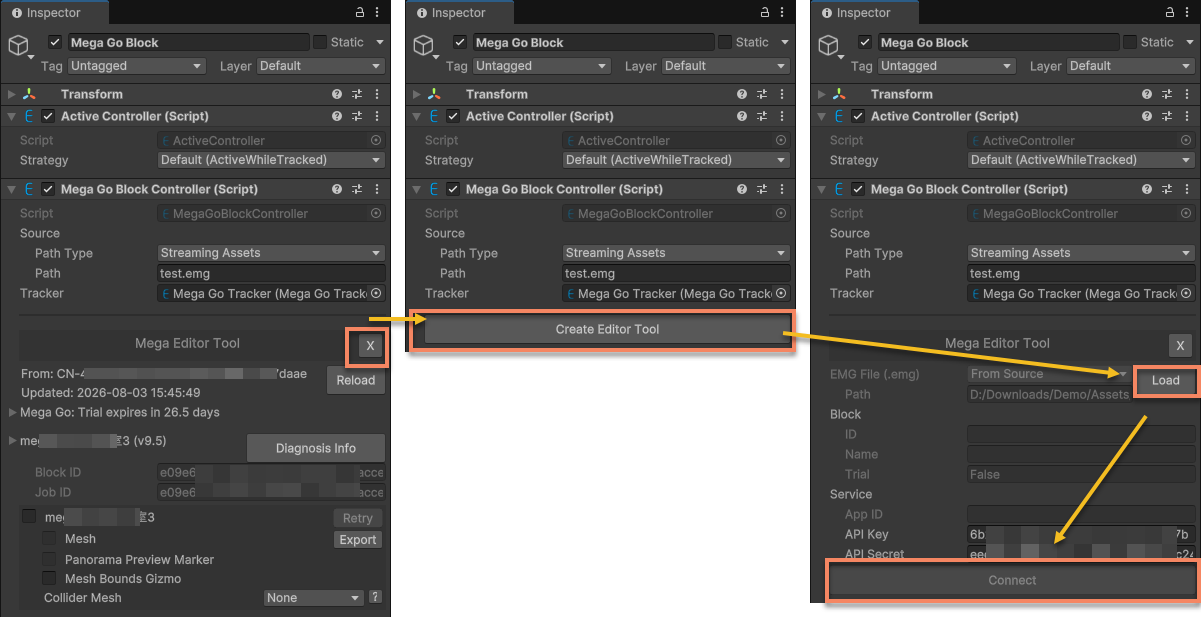Toggle Static checkbox in left Inspector
The image size is (1201, 617).
[x=320, y=42]
